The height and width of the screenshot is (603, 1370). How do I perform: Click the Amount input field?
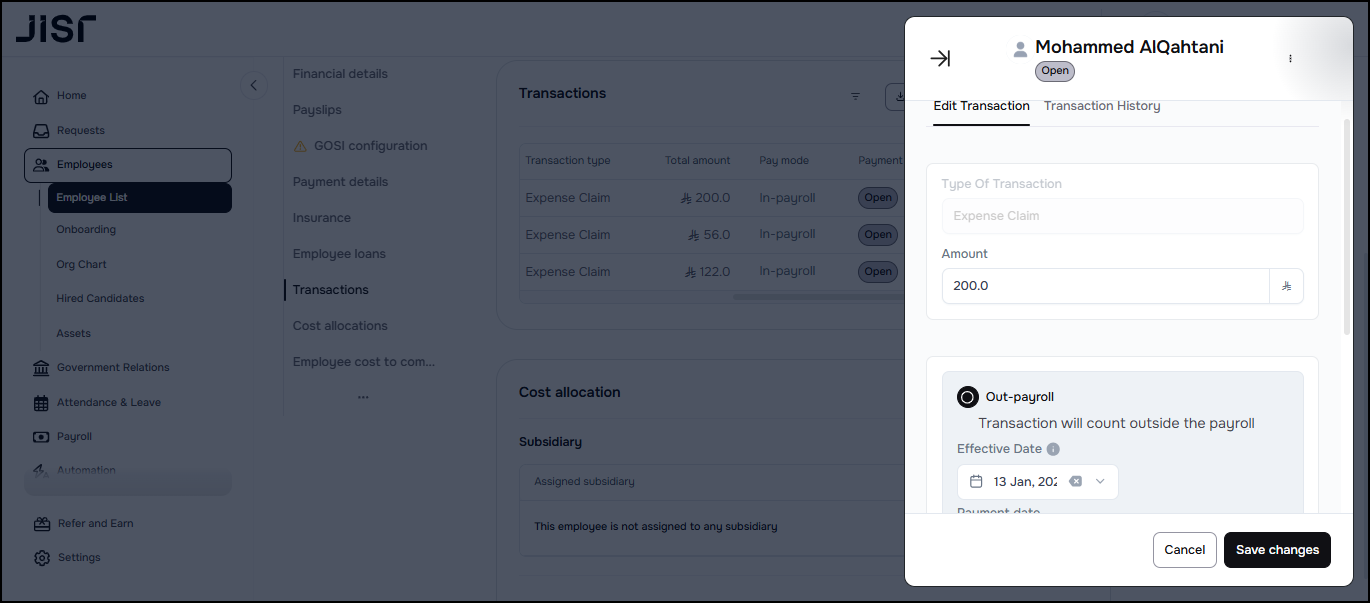pos(1104,286)
